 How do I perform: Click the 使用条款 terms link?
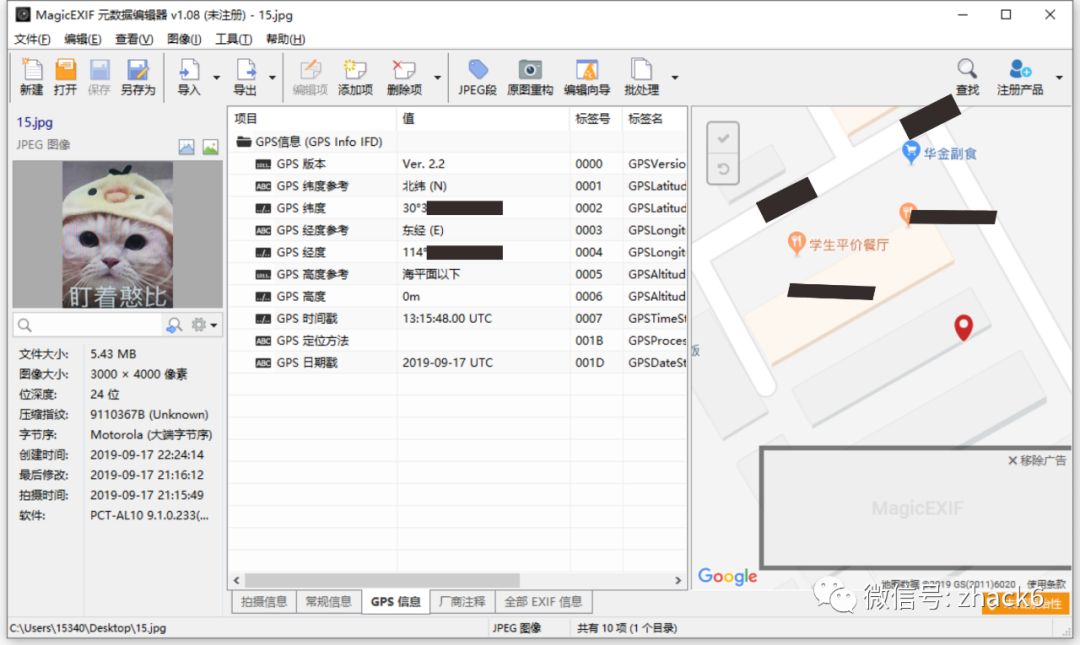tap(1046, 584)
